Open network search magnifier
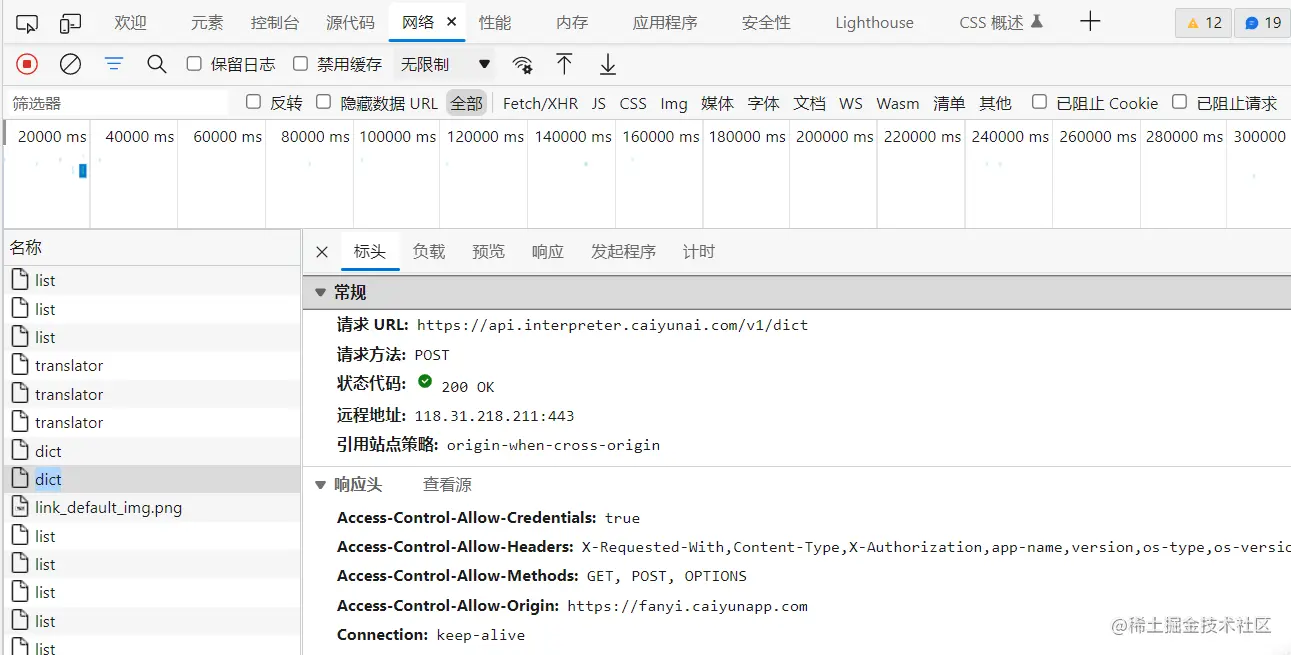1291x655 pixels. (156, 64)
